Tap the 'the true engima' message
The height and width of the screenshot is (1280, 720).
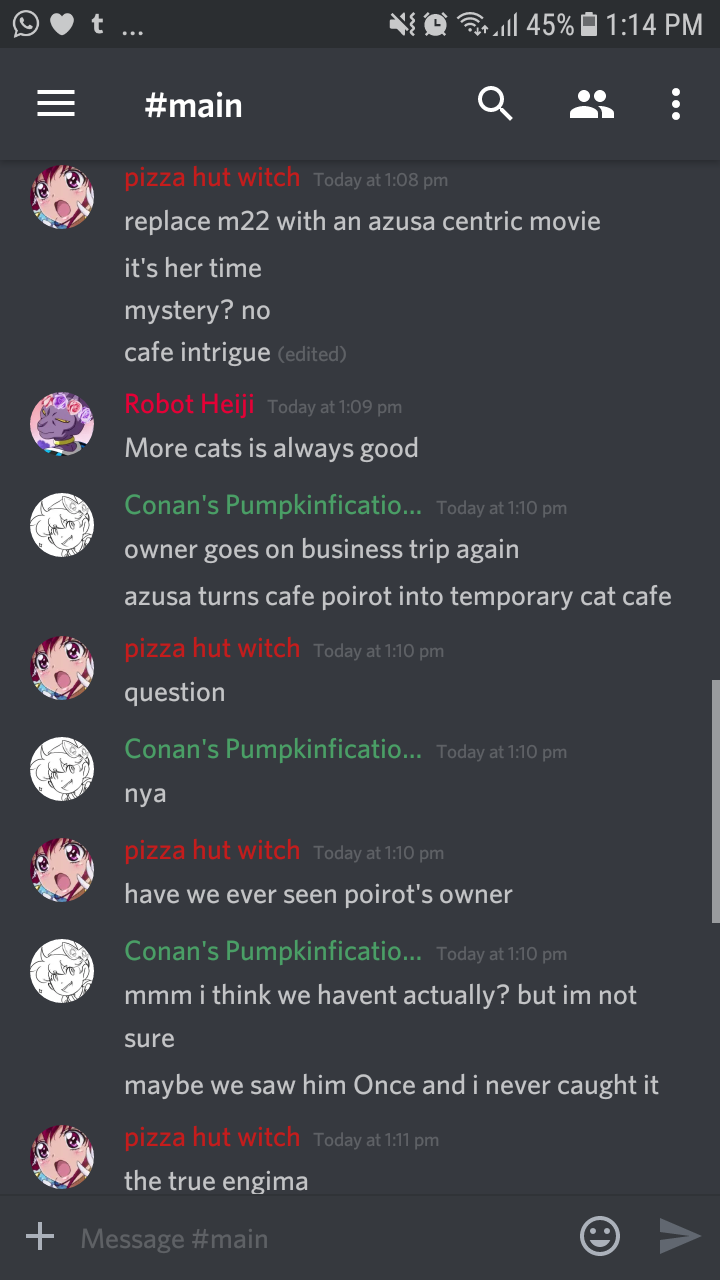[216, 1180]
